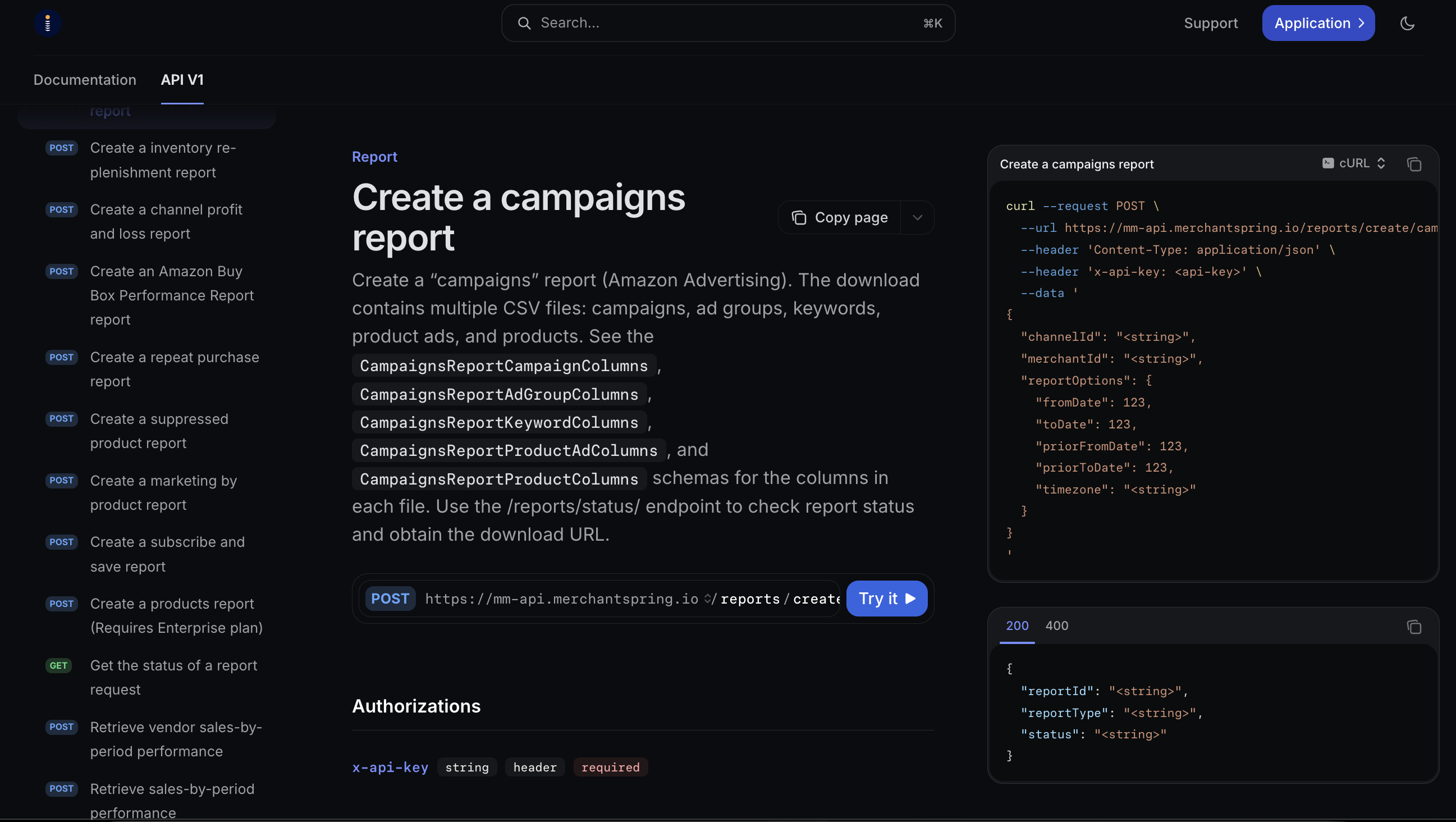Click CampaignsReportAdGroupColumns code text
The height and width of the screenshot is (822, 1456).
(499, 394)
